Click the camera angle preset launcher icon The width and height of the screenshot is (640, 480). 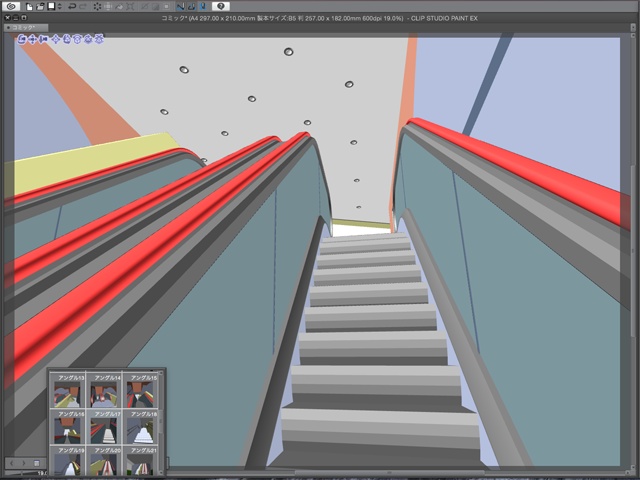pyautogui.click(x=37, y=463)
